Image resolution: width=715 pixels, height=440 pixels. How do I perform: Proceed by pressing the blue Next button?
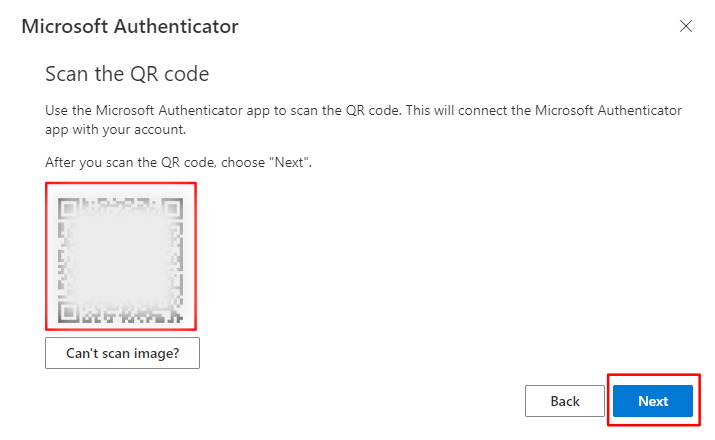click(x=653, y=401)
